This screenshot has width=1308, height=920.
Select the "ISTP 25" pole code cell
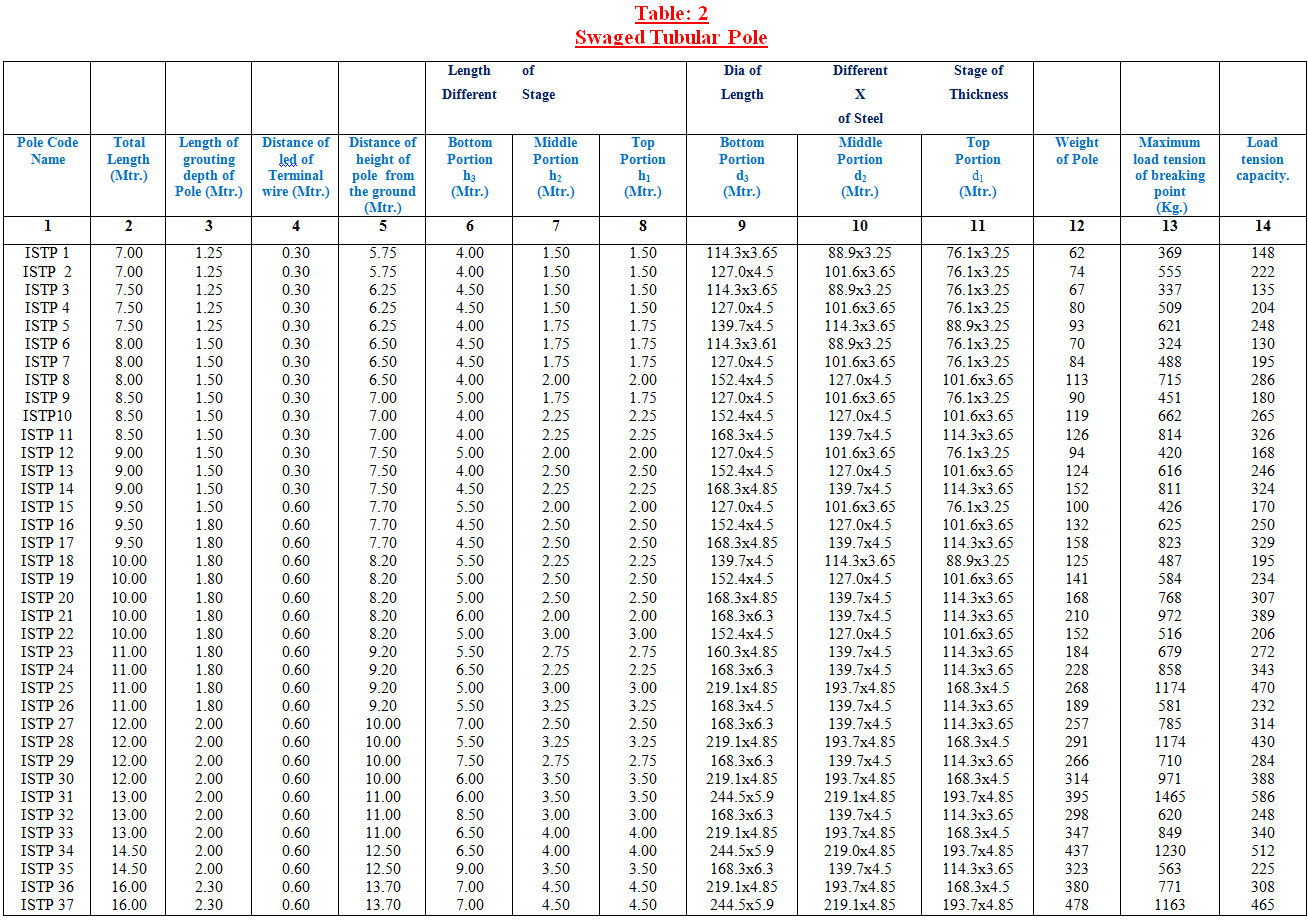point(47,688)
